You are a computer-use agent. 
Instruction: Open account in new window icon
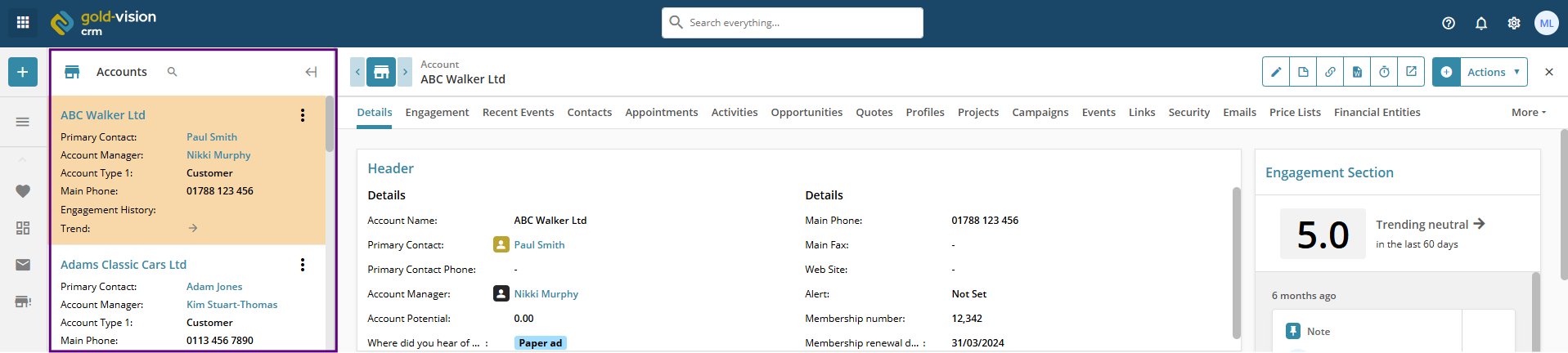point(1411,72)
